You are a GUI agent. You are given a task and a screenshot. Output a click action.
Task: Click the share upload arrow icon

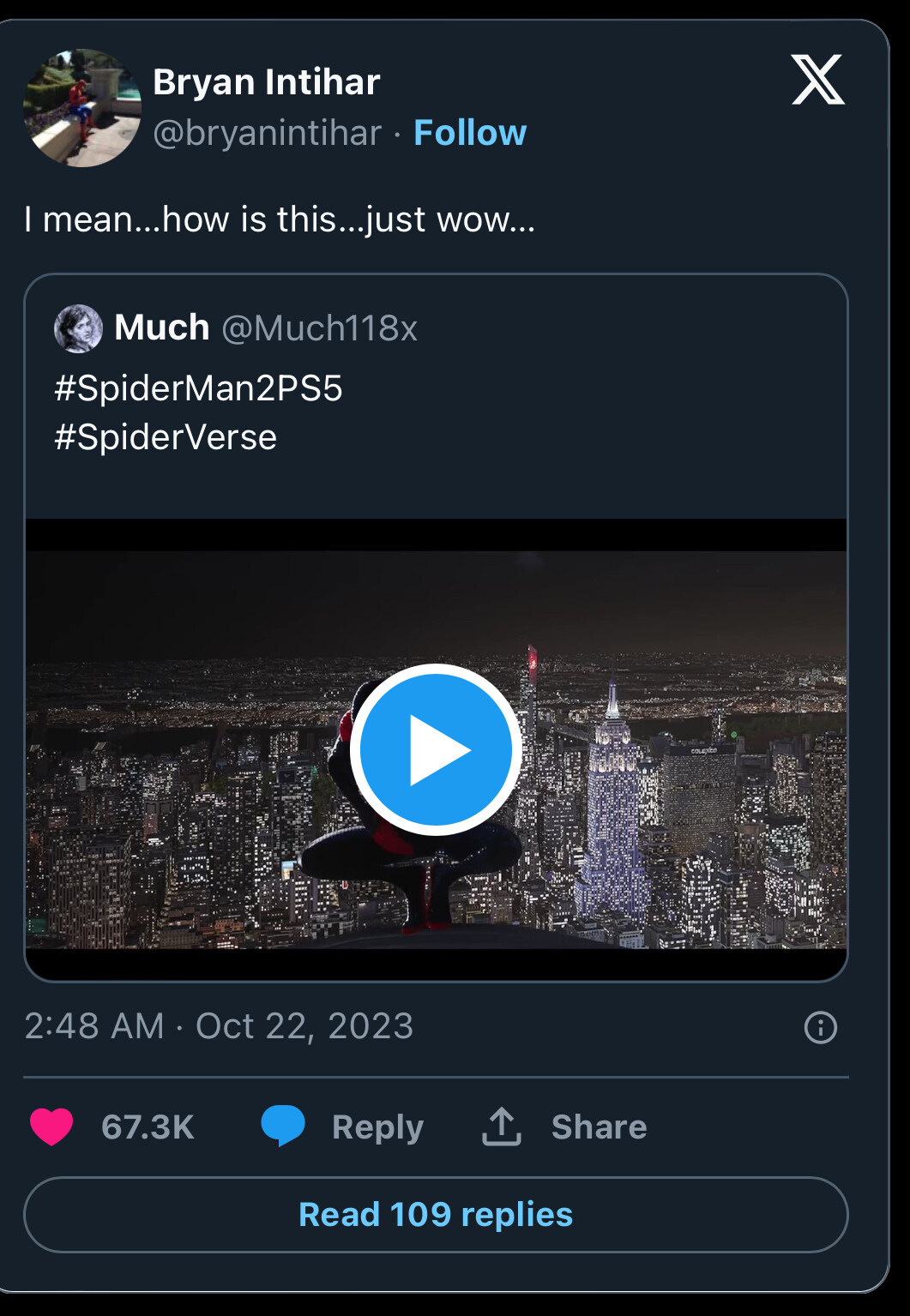pyautogui.click(x=502, y=1127)
